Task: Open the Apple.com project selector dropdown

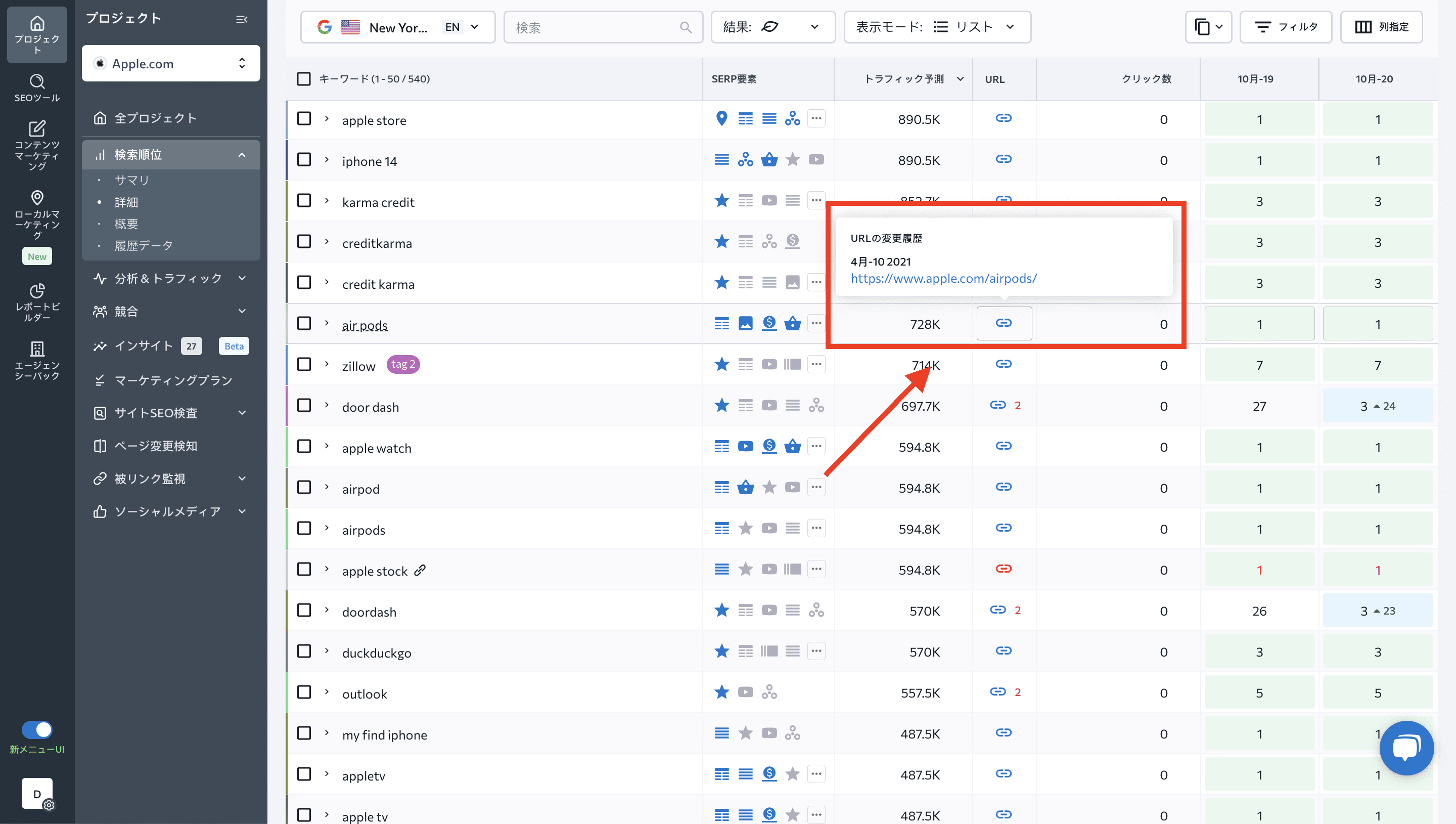Action: (171, 63)
